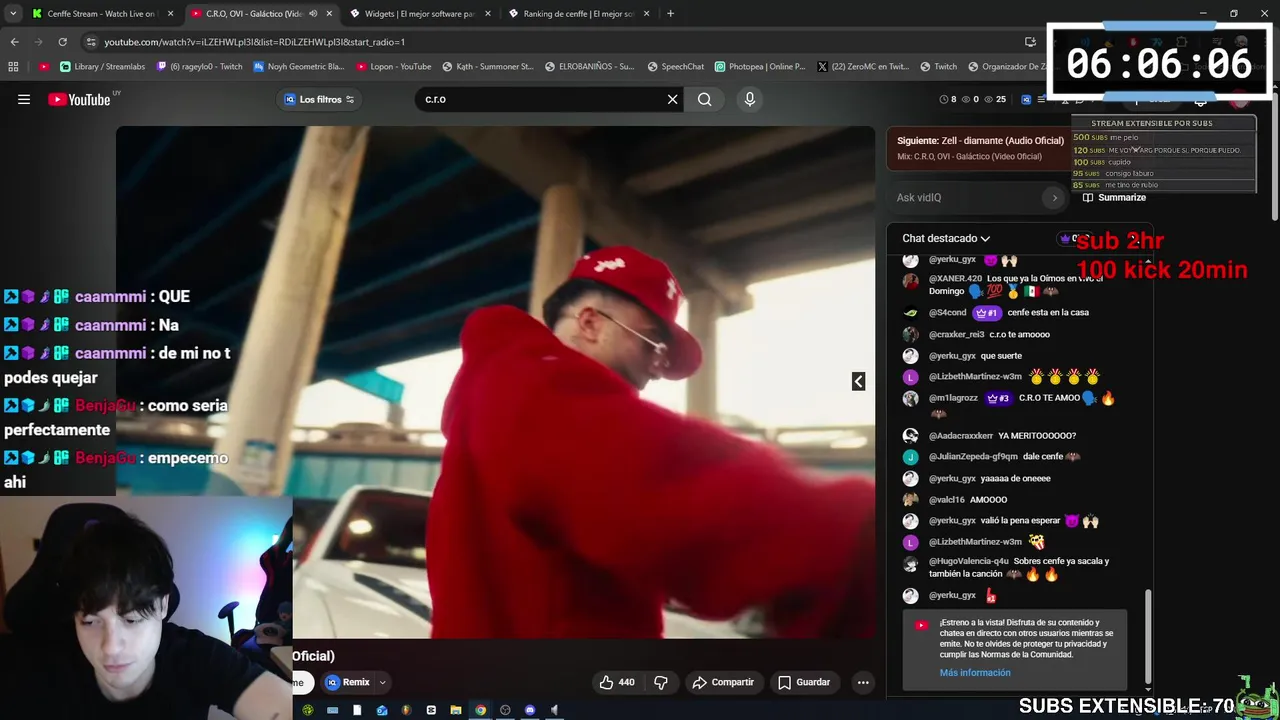Screen dimensions: 1280x720
Task: Click the search magnifier button
Action: [x=705, y=99]
